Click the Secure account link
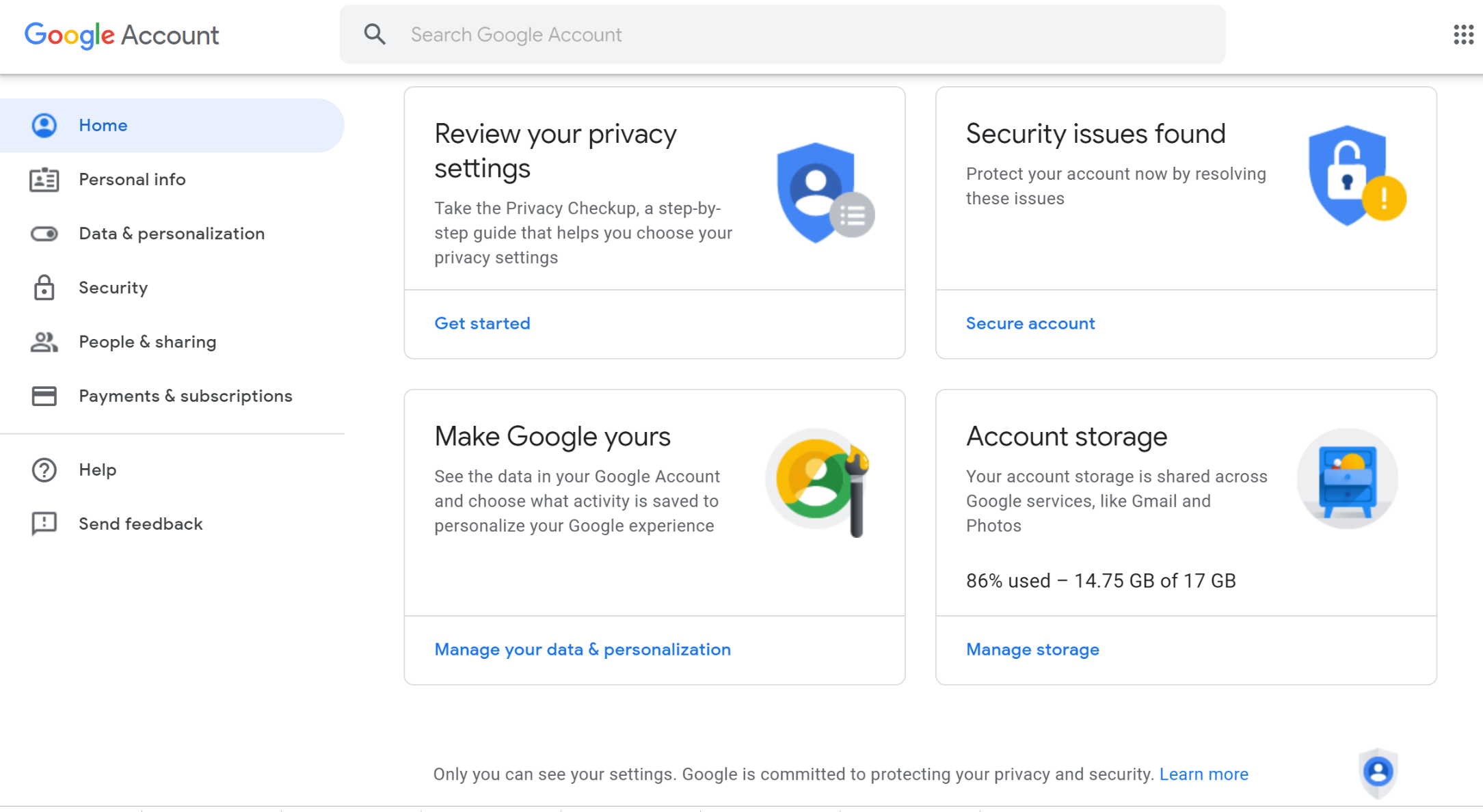The width and height of the screenshot is (1483, 812). pyautogui.click(x=1030, y=323)
